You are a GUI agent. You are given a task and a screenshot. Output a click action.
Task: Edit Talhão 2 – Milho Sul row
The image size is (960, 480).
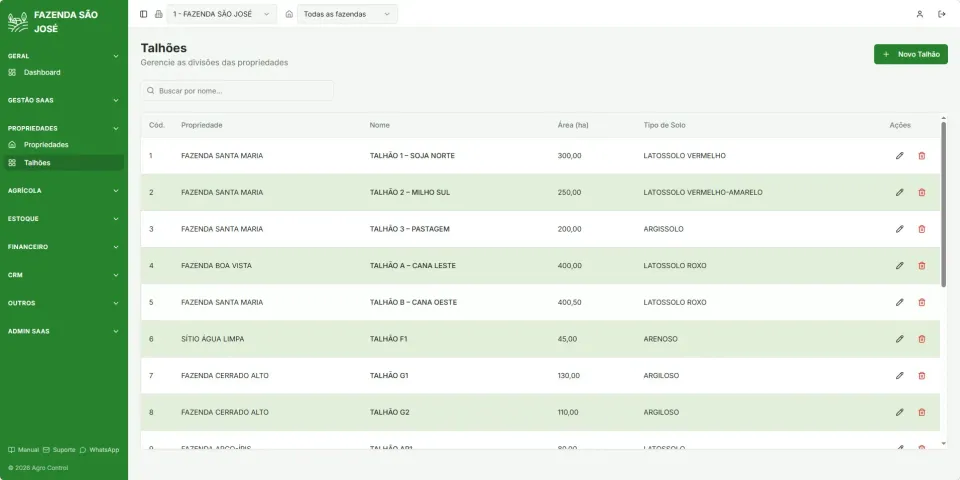pos(899,192)
